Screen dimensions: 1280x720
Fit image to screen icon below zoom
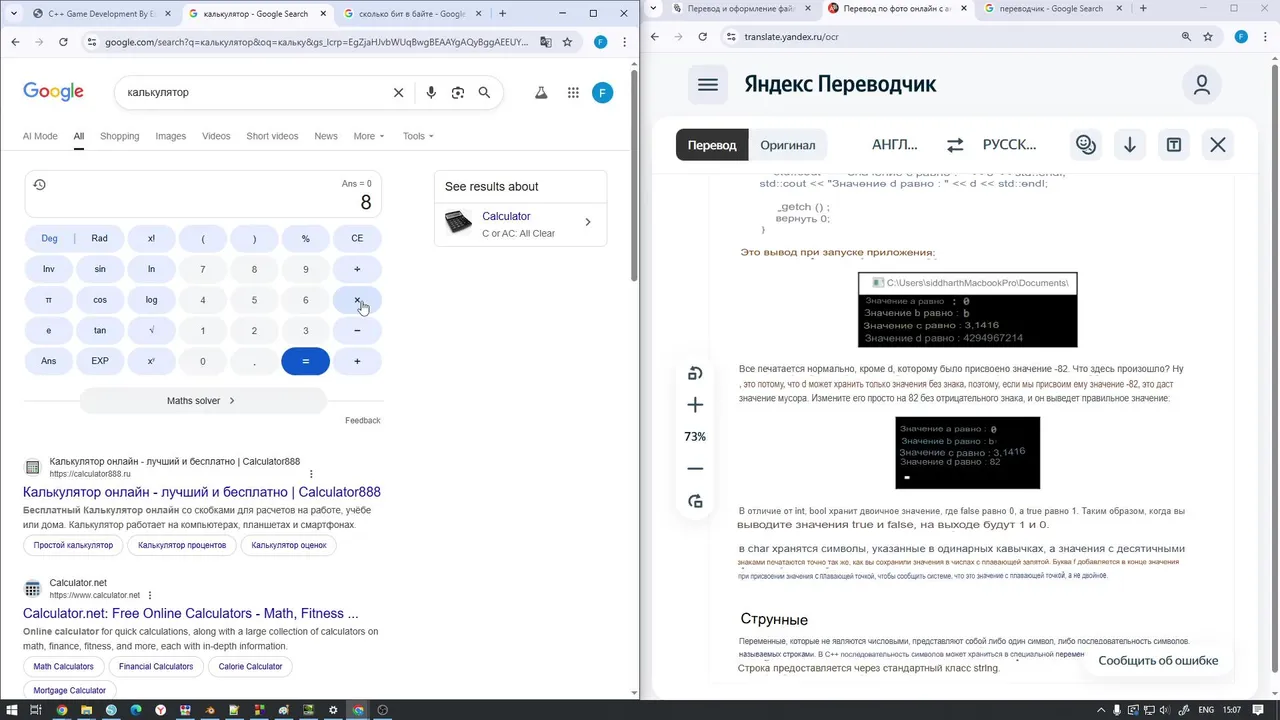[696, 501]
